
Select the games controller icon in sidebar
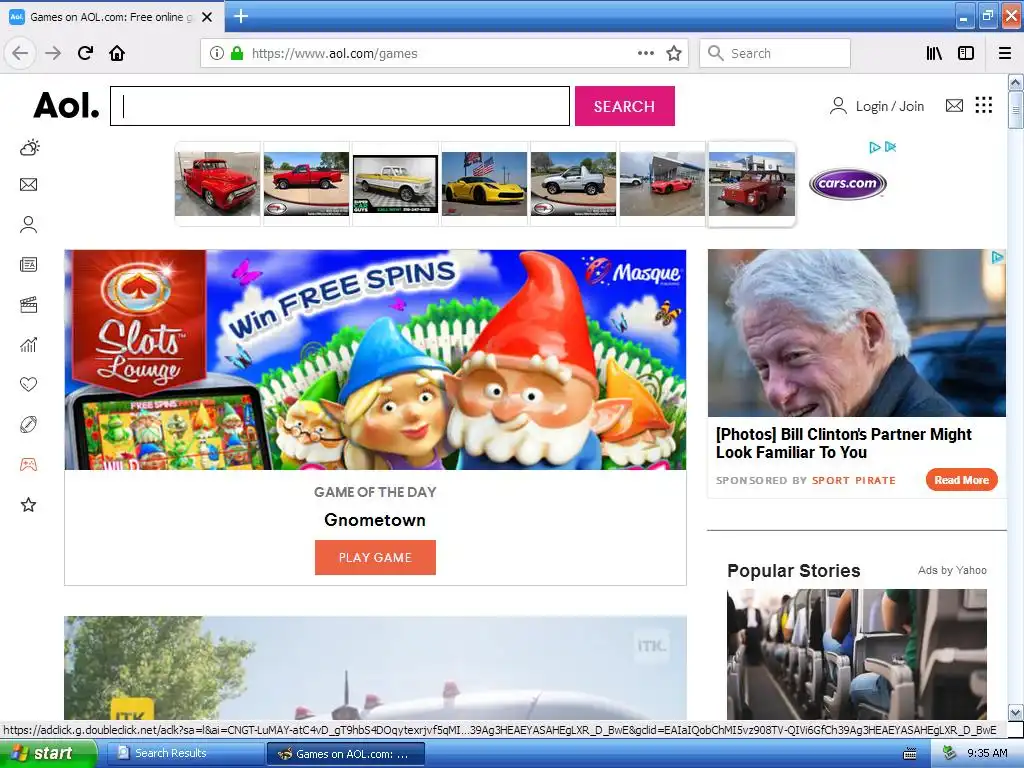click(x=29, y=464)
